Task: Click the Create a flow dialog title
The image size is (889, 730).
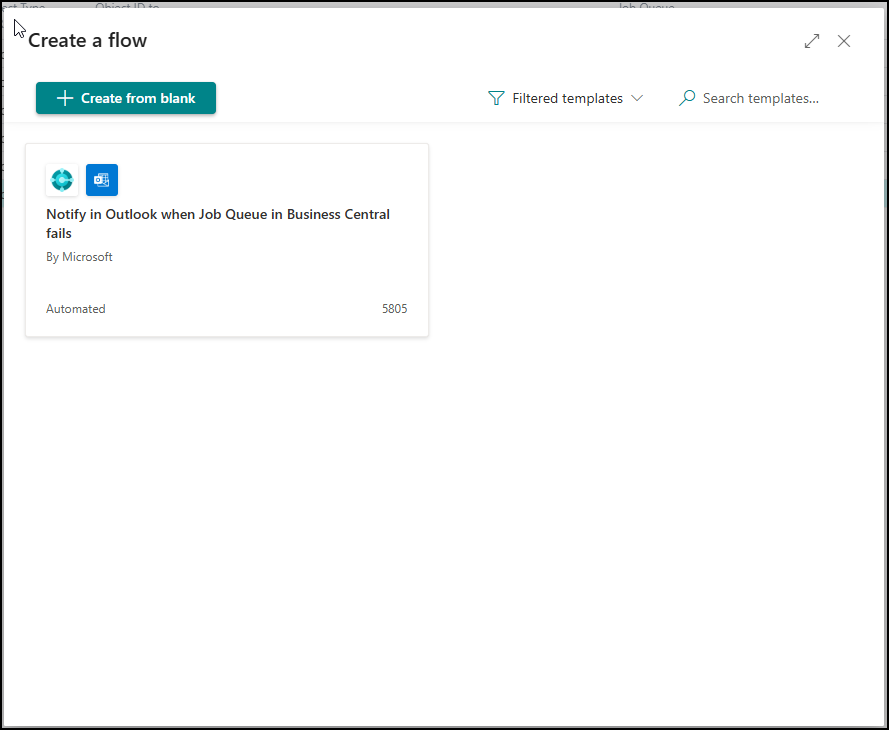Action: click(87, 40)
